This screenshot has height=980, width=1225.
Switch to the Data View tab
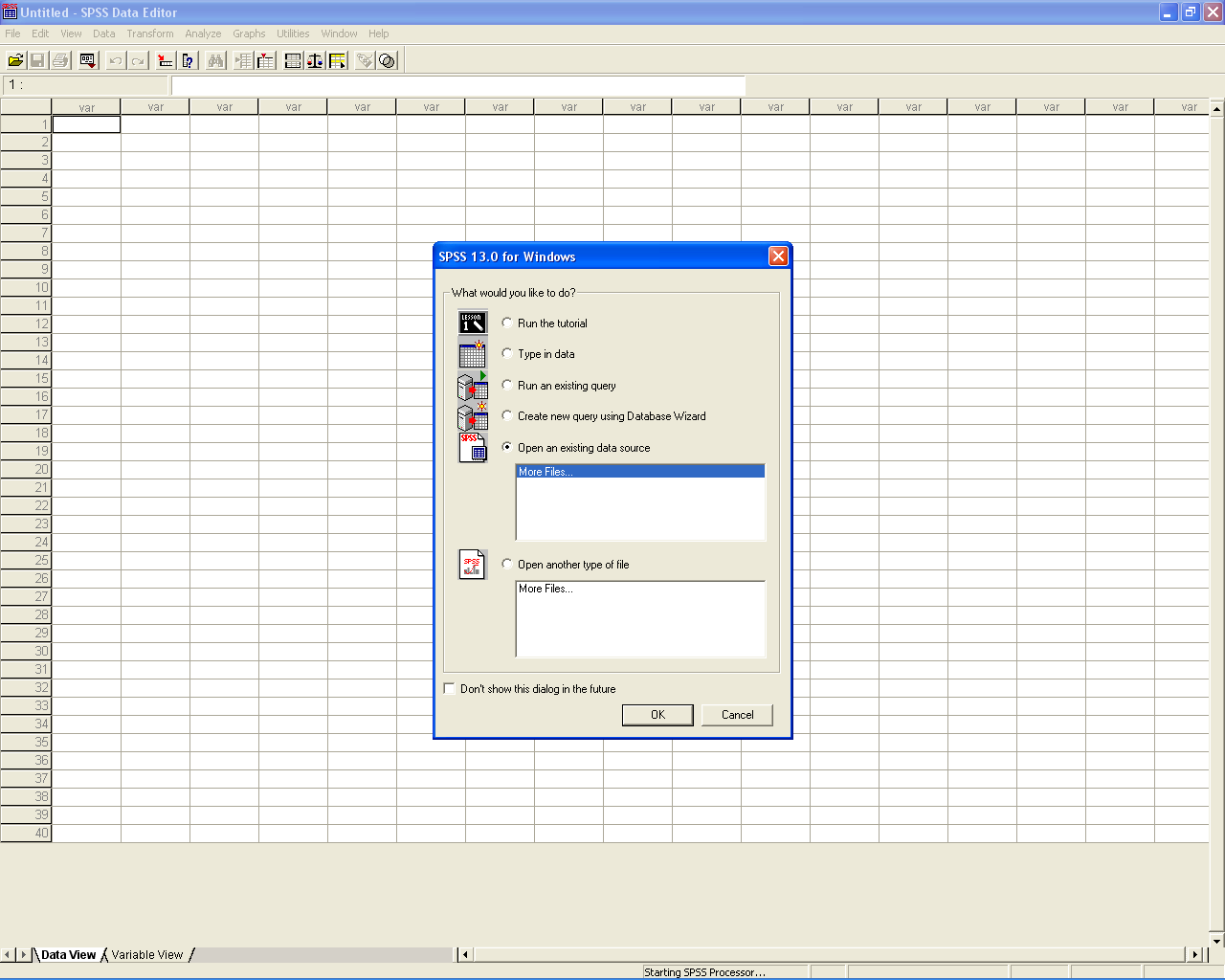[68, 954]
